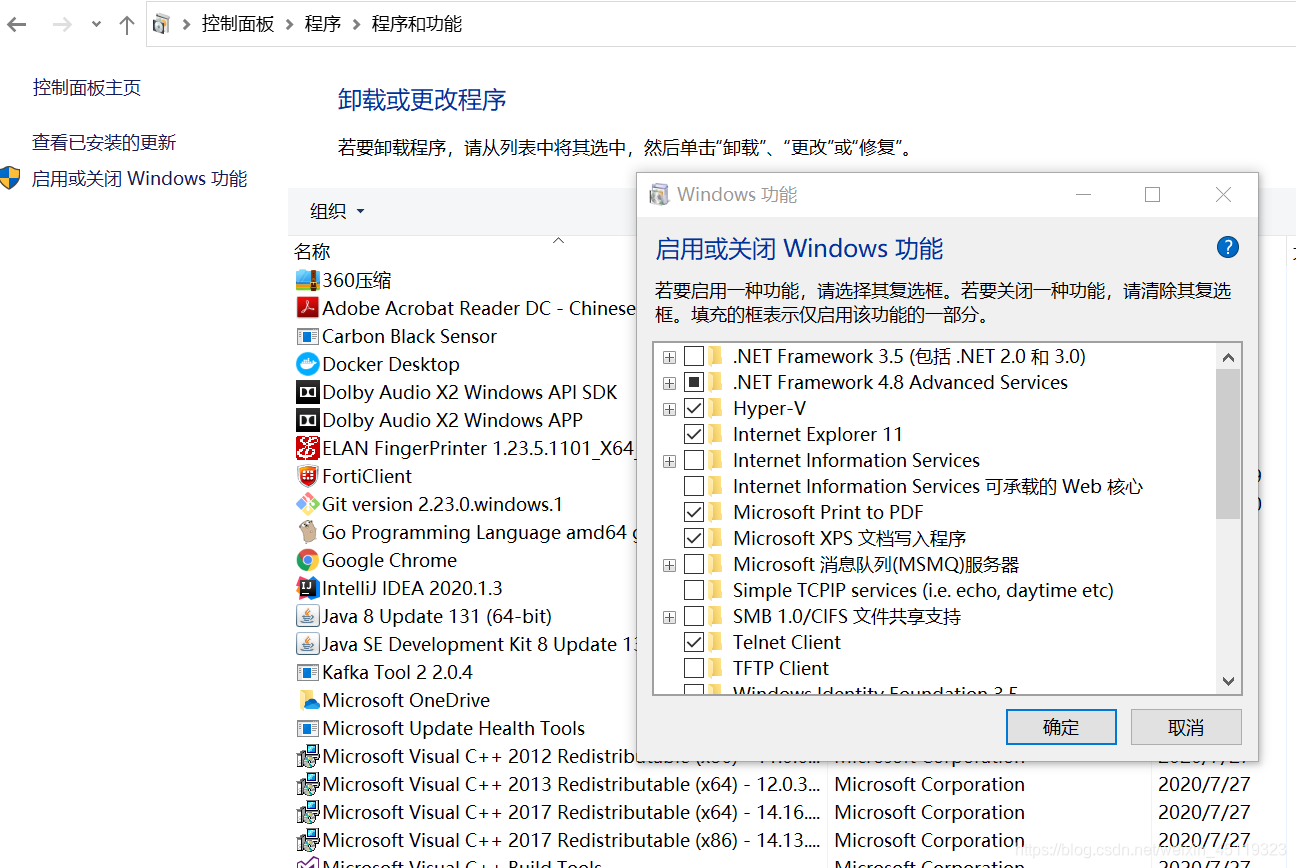Disable the Telnet Client checkbox
Screen dimensions: 1296x868
694,642
